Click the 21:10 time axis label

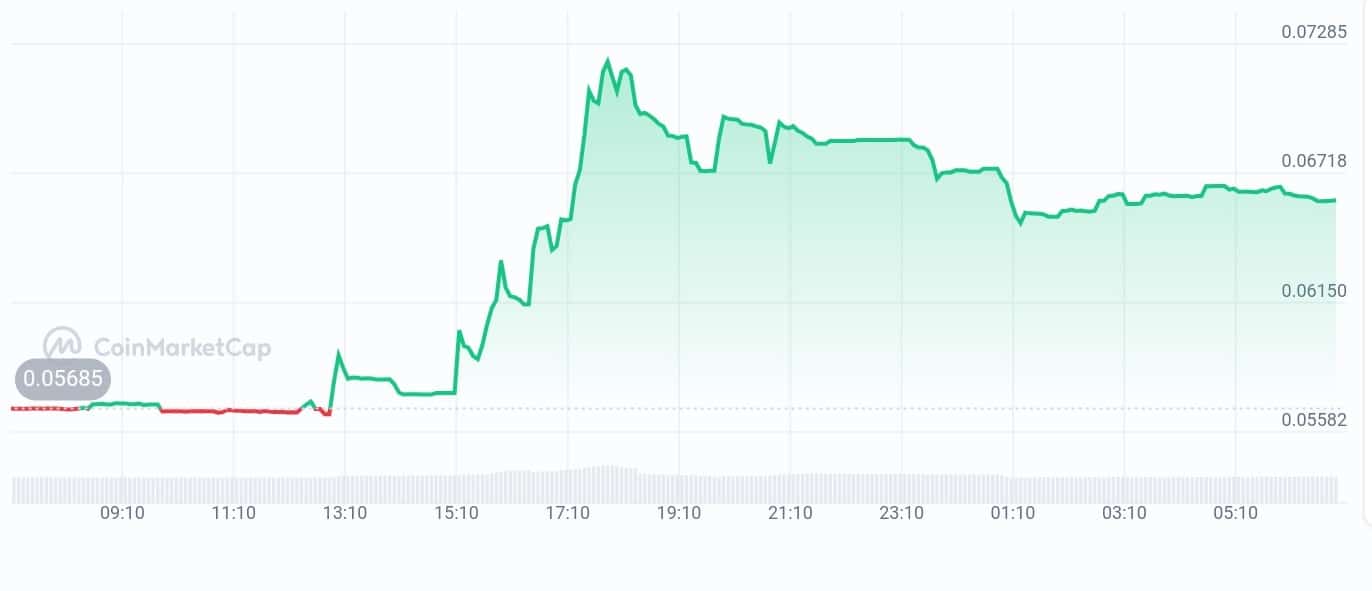789,513
